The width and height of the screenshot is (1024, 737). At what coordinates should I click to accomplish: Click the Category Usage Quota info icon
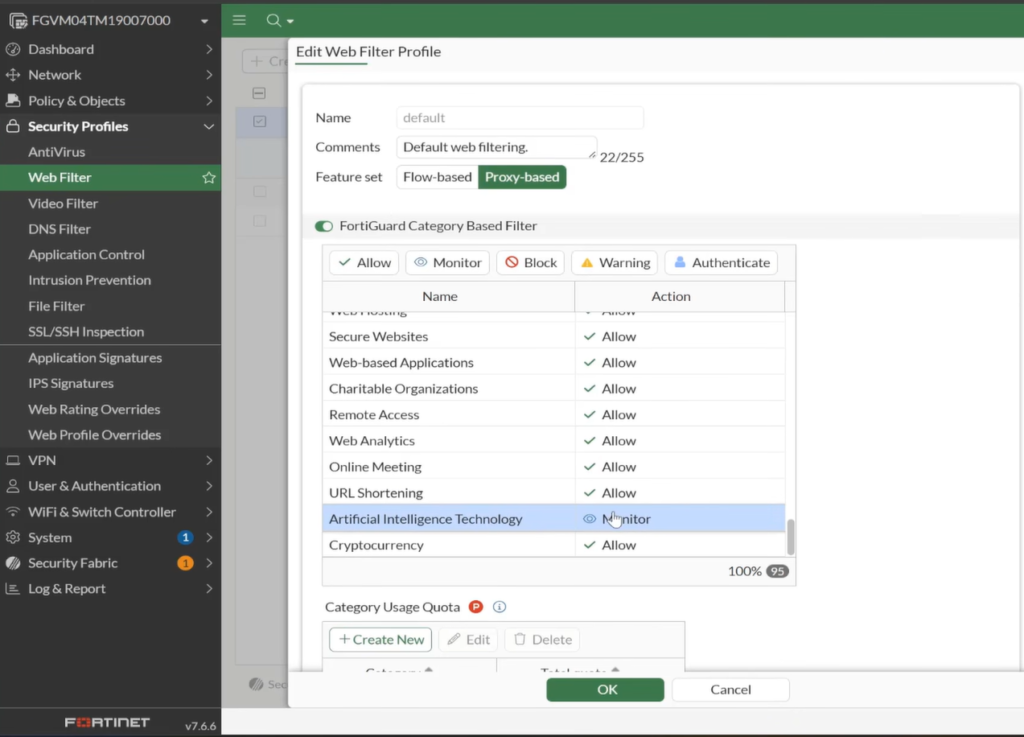pos(499,607)
